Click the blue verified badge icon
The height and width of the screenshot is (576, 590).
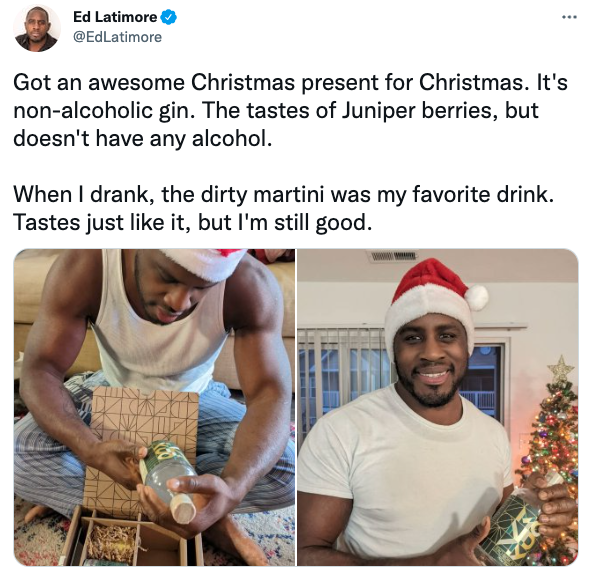click(169, 17)
